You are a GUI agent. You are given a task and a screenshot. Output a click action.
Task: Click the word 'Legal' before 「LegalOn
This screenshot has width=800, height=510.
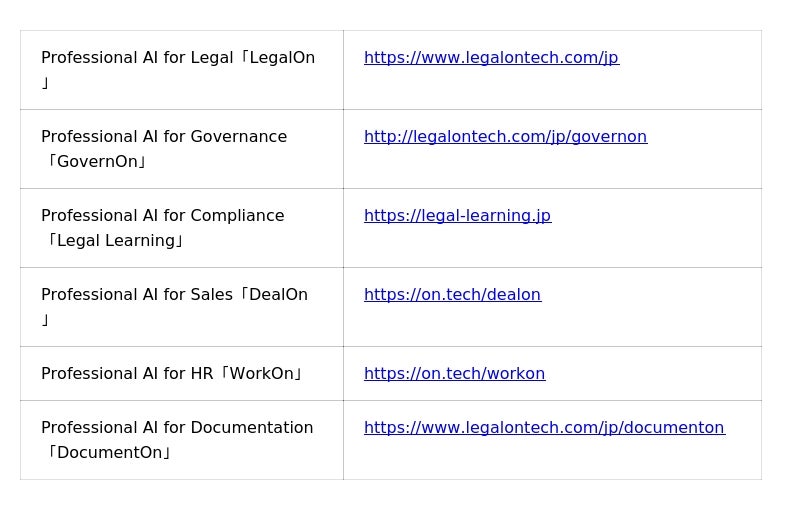(211, 58)
